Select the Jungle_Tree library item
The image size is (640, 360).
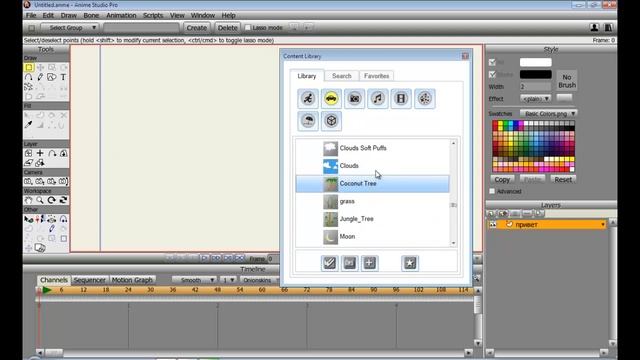point(372,219)
